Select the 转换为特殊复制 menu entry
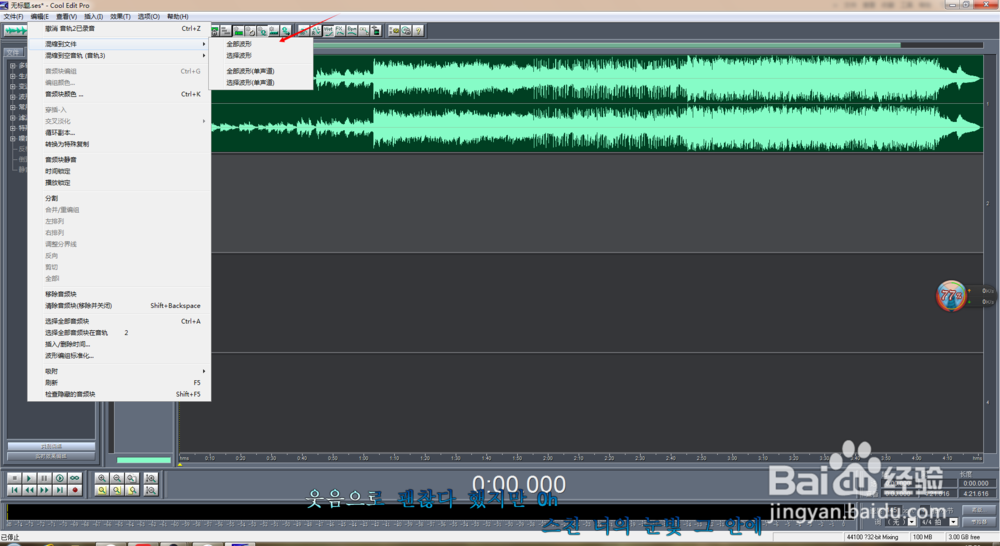Screen dimensions: 1000x546 tap(119, 144)
